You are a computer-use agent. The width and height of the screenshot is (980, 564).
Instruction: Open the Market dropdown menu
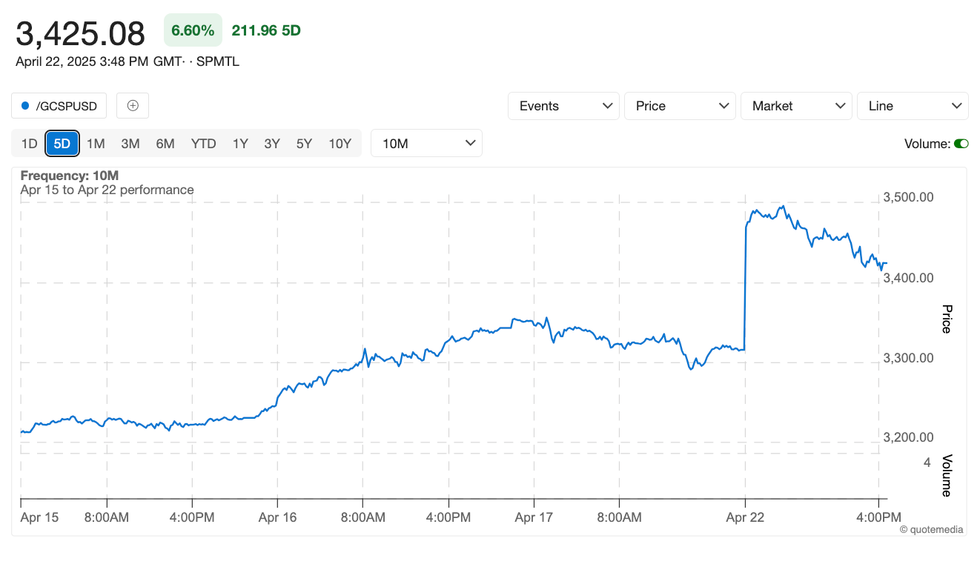click(796, 106)
